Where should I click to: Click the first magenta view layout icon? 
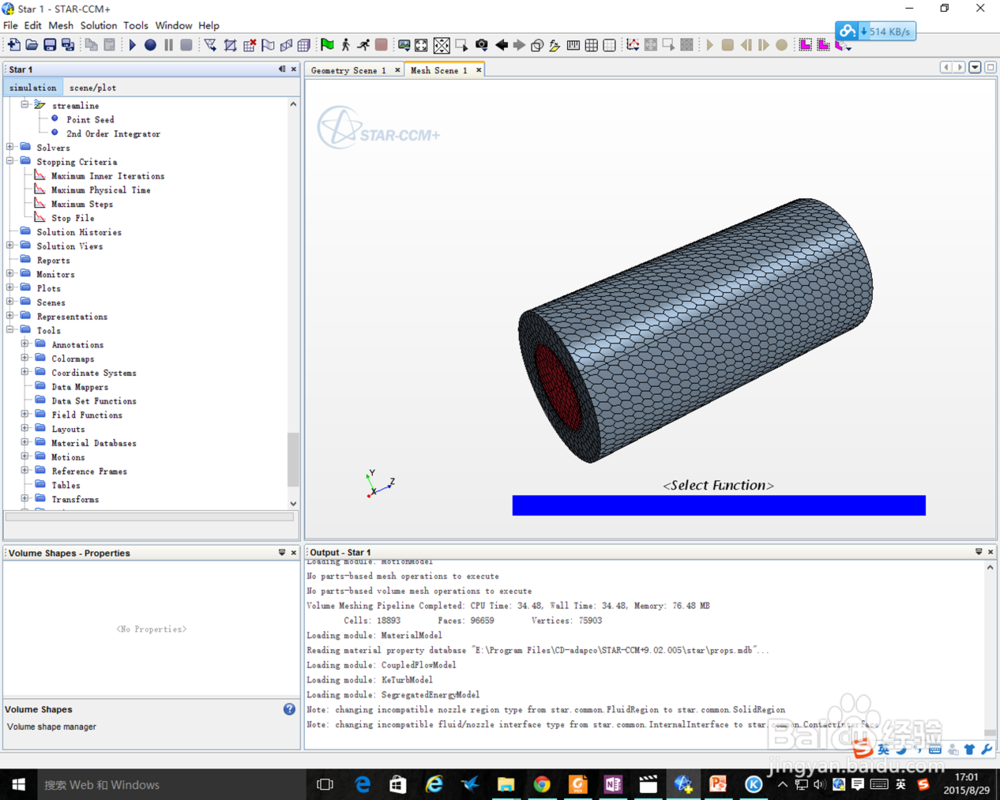pyautogui.click(x=805, y=45)
